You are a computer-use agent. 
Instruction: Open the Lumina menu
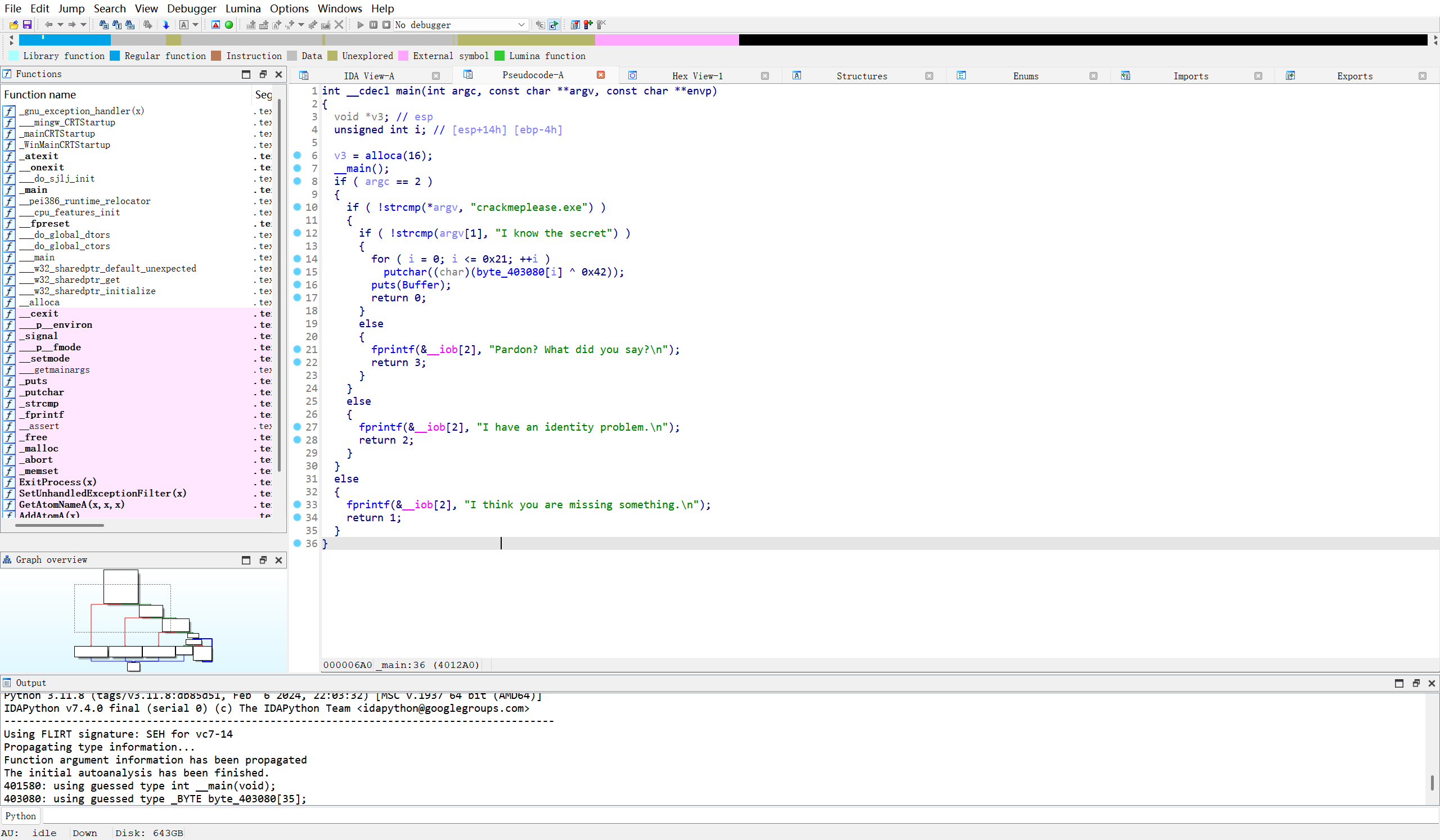point(243,8)
